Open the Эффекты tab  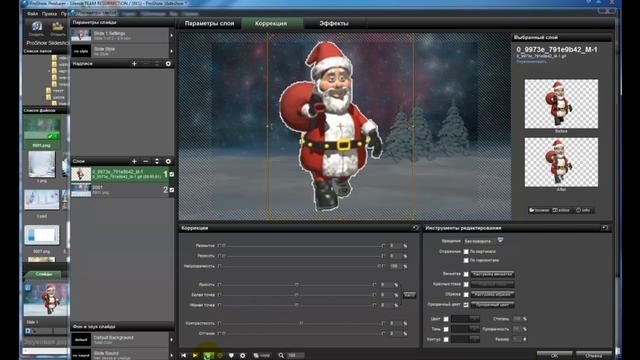coord(334,23)
